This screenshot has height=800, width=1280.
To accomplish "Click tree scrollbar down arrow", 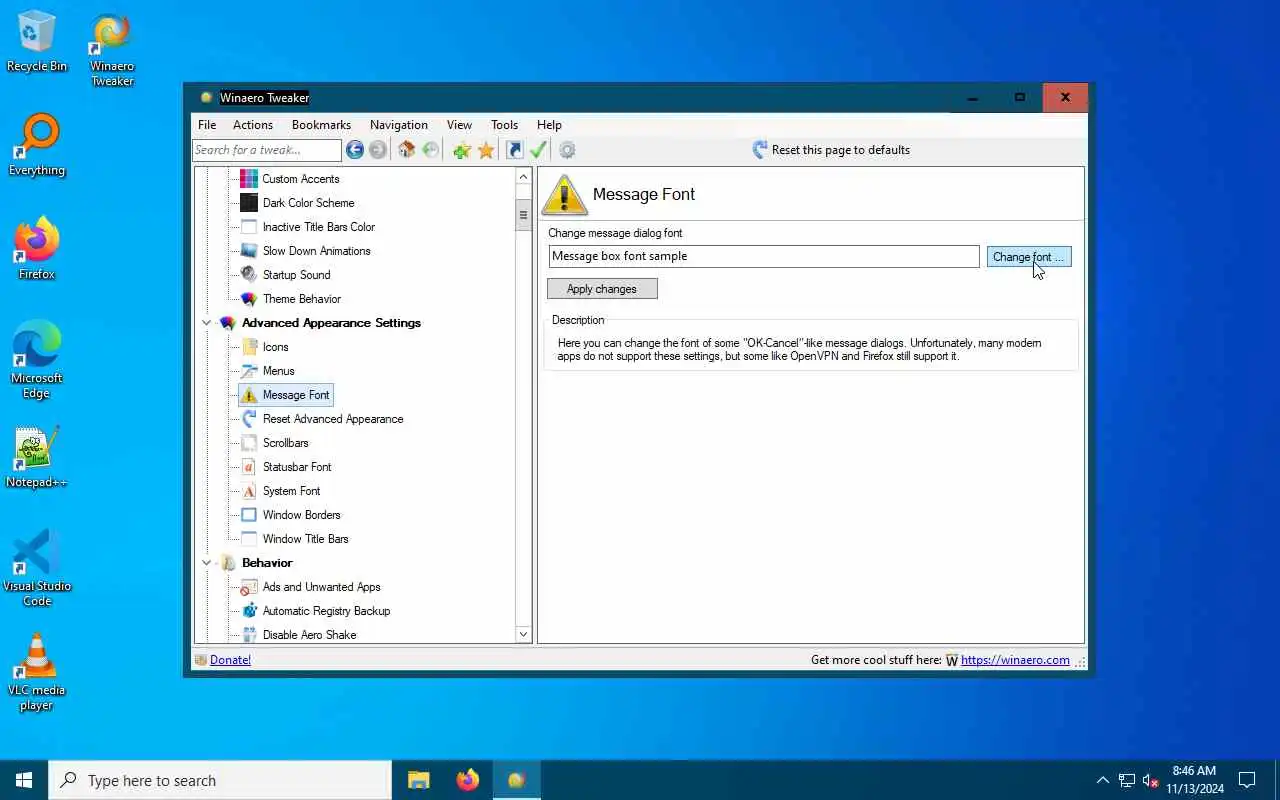I will [x=523, y=634].
